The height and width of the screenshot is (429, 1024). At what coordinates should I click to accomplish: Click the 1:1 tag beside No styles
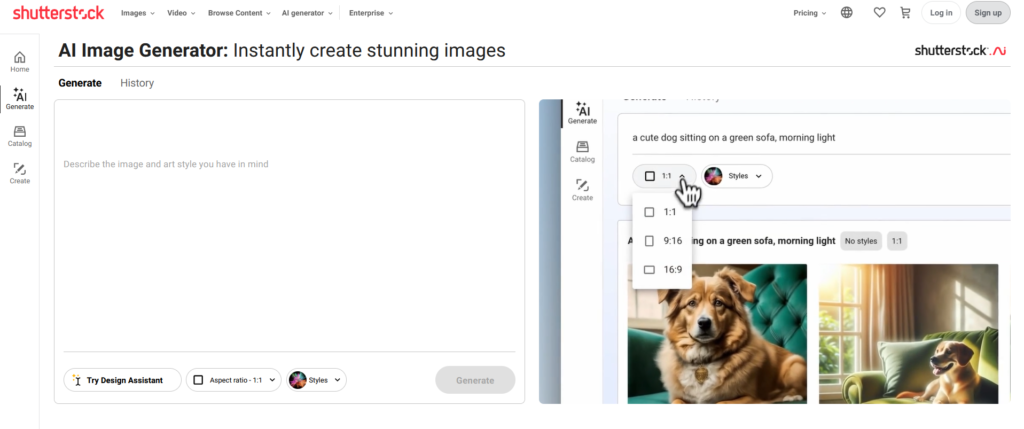click(x=897, y=241)
